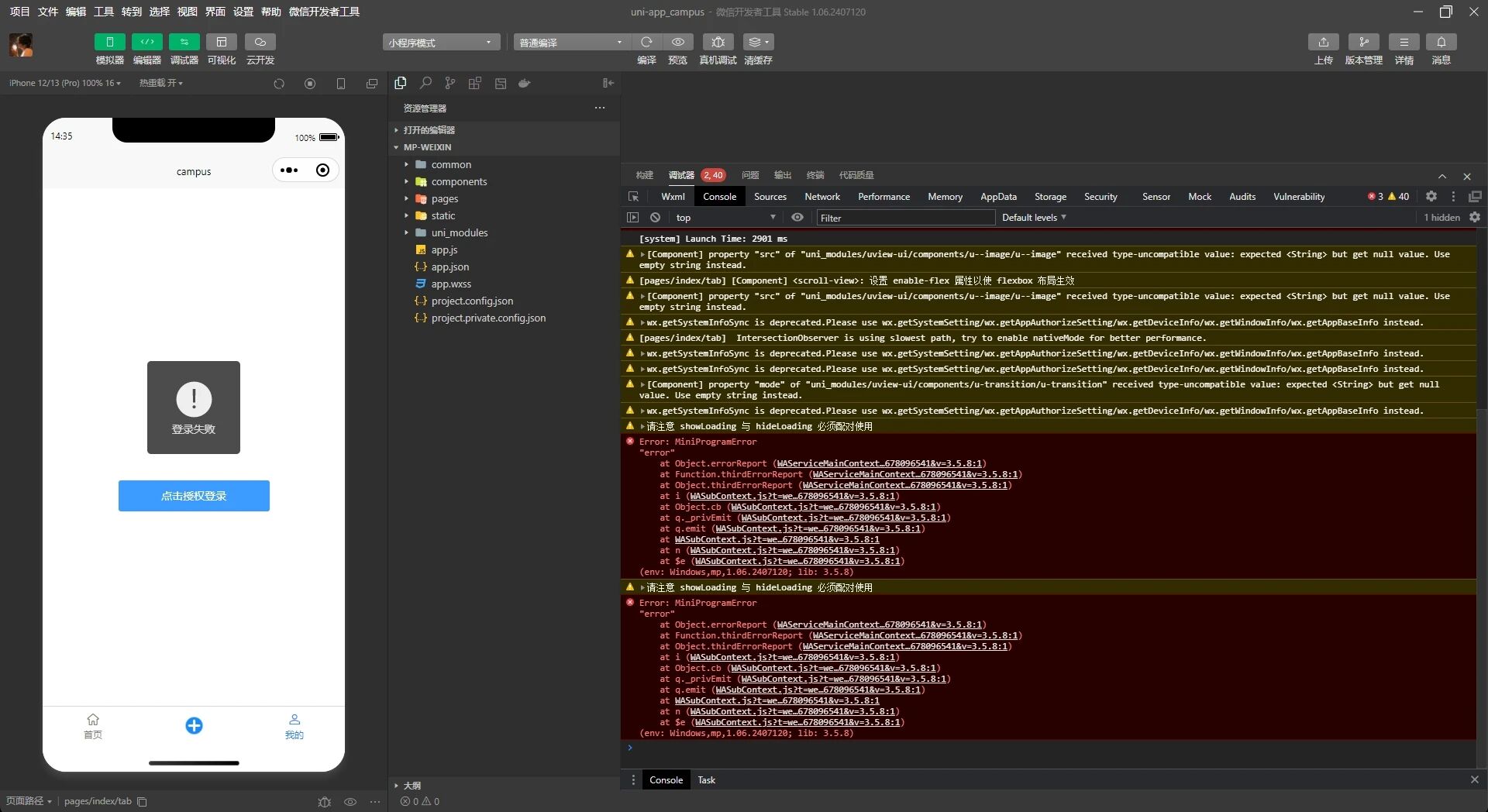
Task: Focus the console Filter input
Action: (906, 218)
